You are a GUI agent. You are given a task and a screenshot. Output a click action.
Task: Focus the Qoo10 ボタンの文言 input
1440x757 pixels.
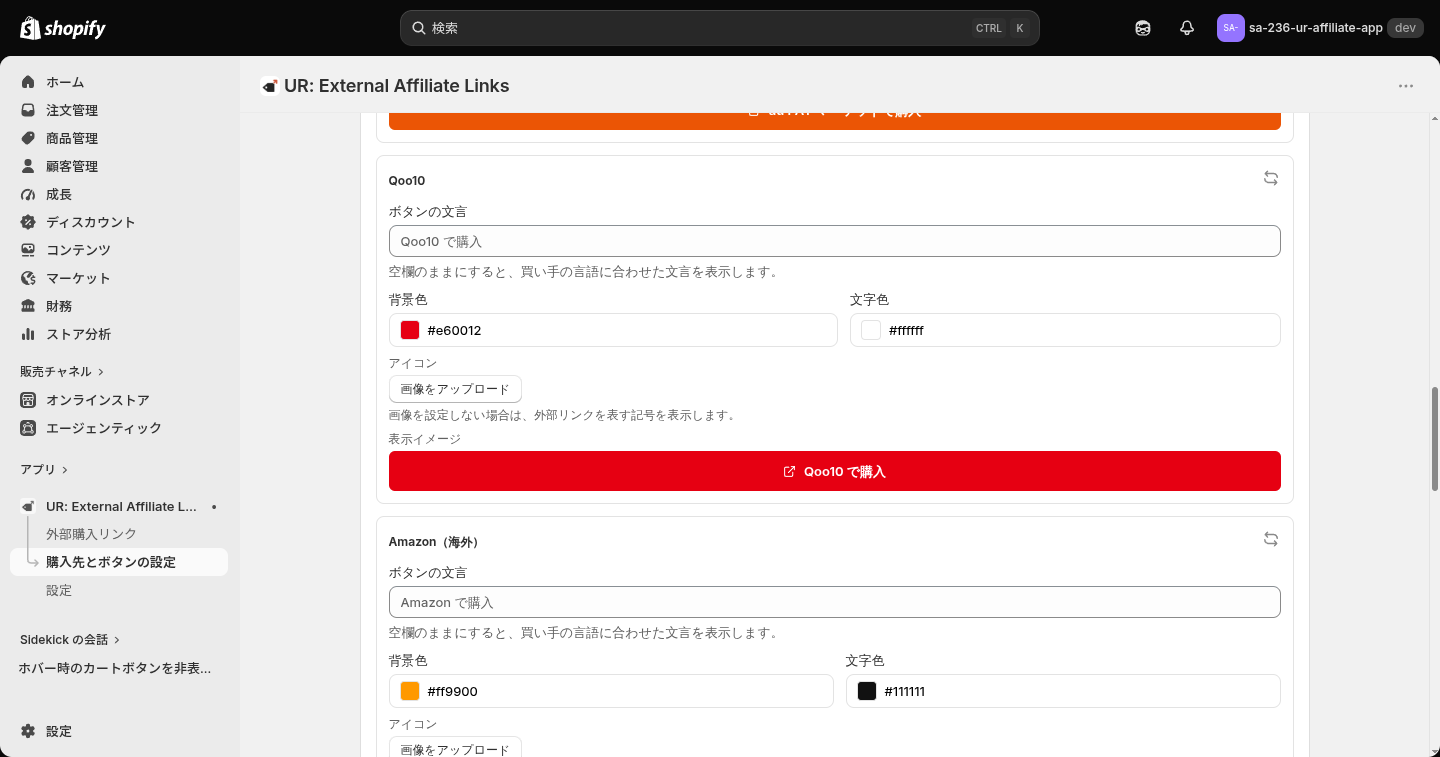click(835, 241)
